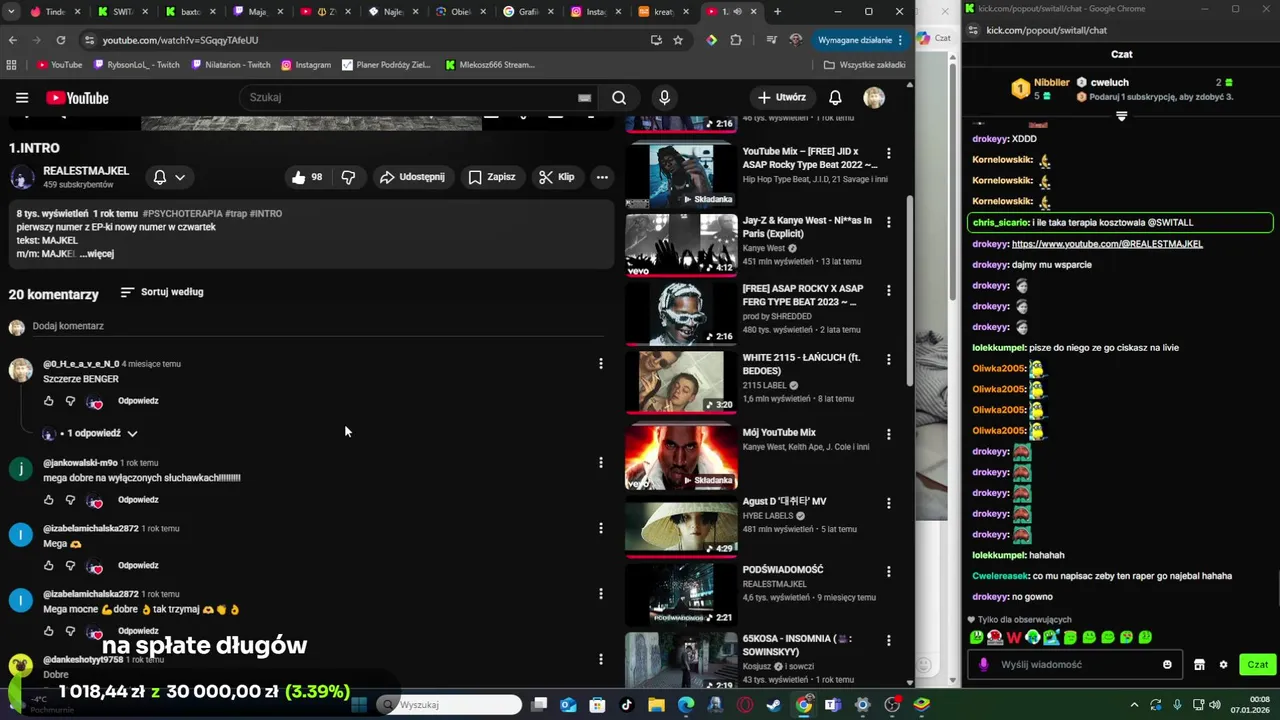
Task: Like the video with 98 likes
Action: coord(306,177)
